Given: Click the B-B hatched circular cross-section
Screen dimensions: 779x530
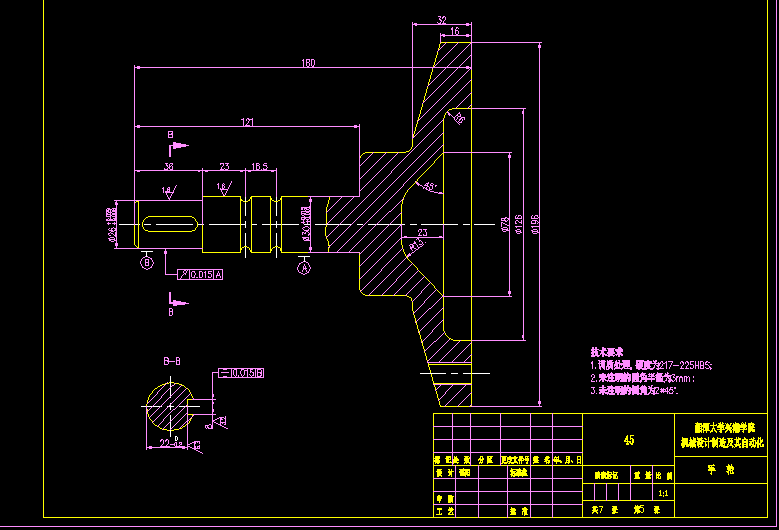Looking at the screenshot, I should tap(169, 407).
